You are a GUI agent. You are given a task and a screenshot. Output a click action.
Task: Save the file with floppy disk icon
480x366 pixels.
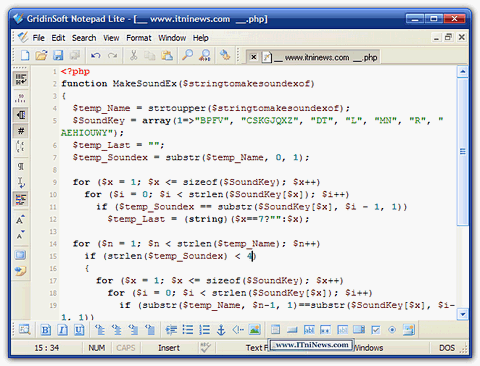pyautogui.click(x=58, y=55)
